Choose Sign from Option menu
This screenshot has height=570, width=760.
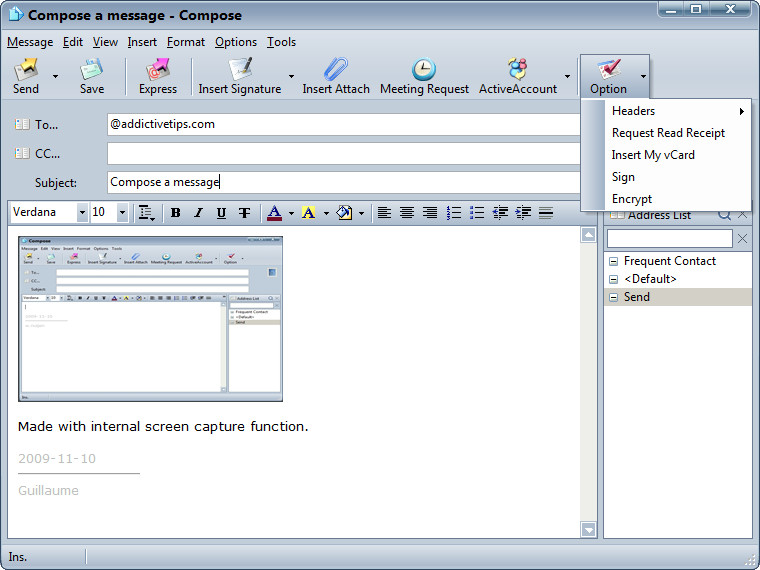pyautogui.click(x=666, y=177)
